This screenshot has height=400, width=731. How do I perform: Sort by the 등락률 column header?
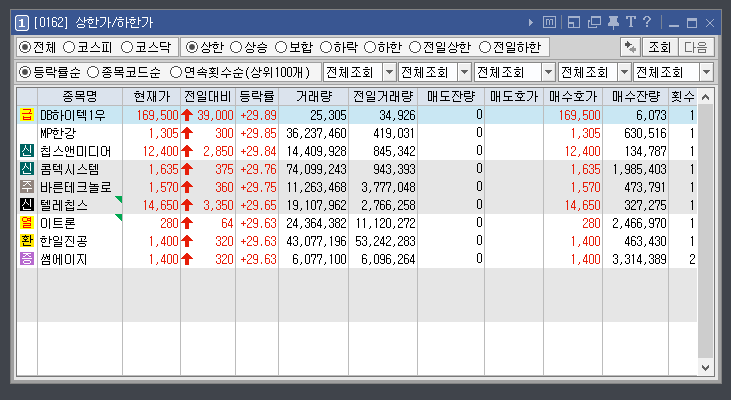[257, 97]
